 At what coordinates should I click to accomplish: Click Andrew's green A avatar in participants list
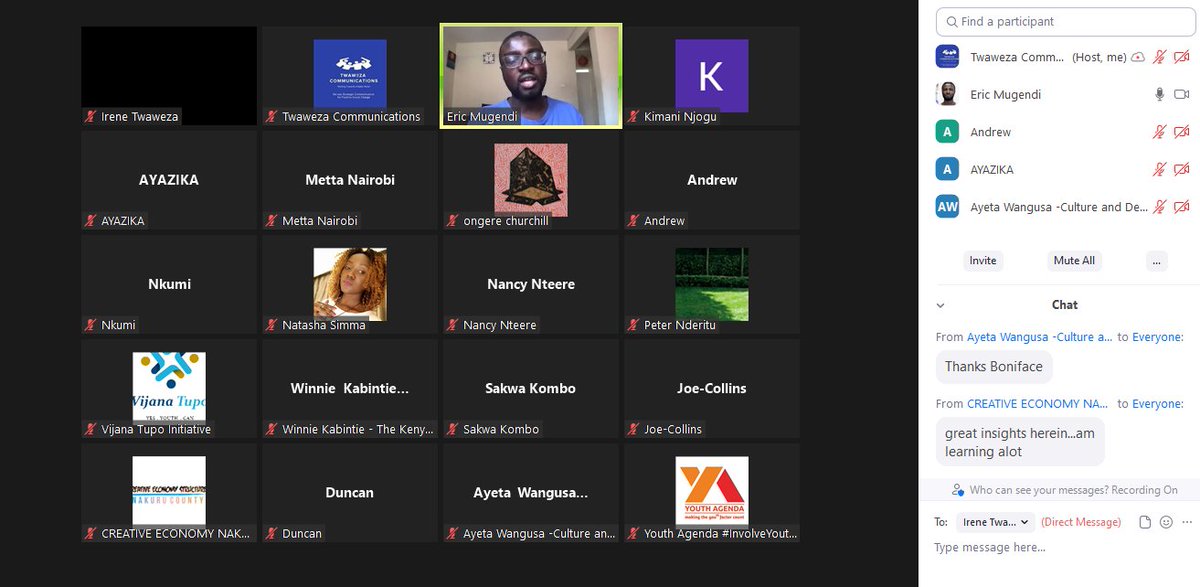coord(947,132)
